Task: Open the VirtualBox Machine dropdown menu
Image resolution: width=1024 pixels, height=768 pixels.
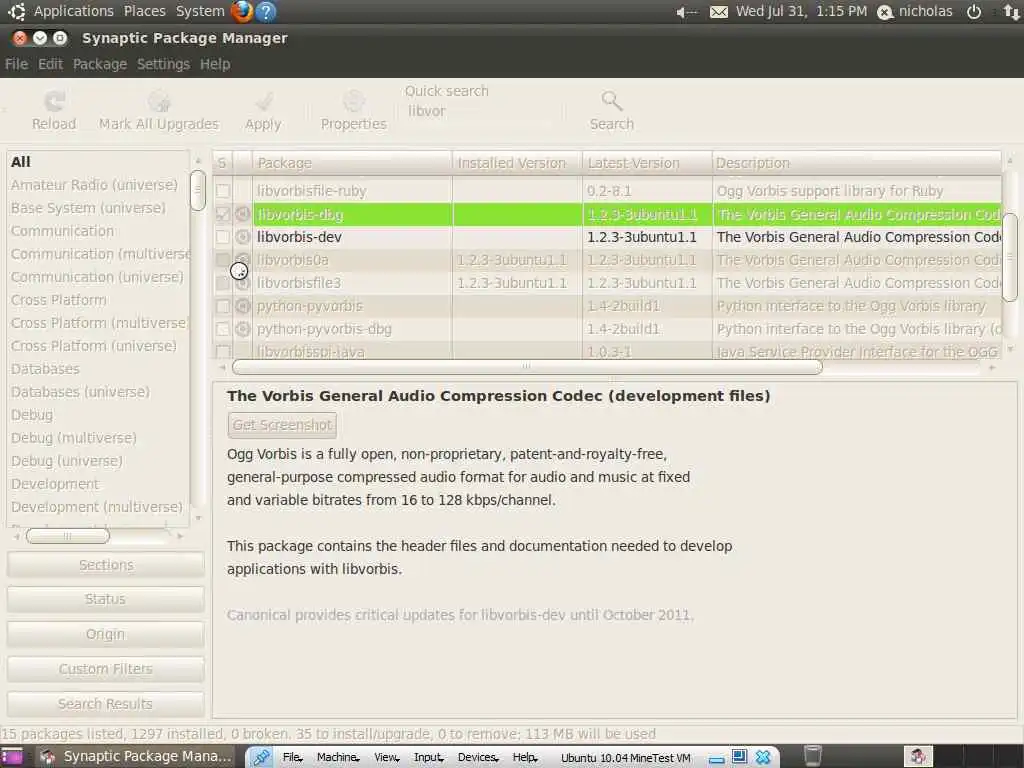Action: pyautogui.click(x=338, y=757)
